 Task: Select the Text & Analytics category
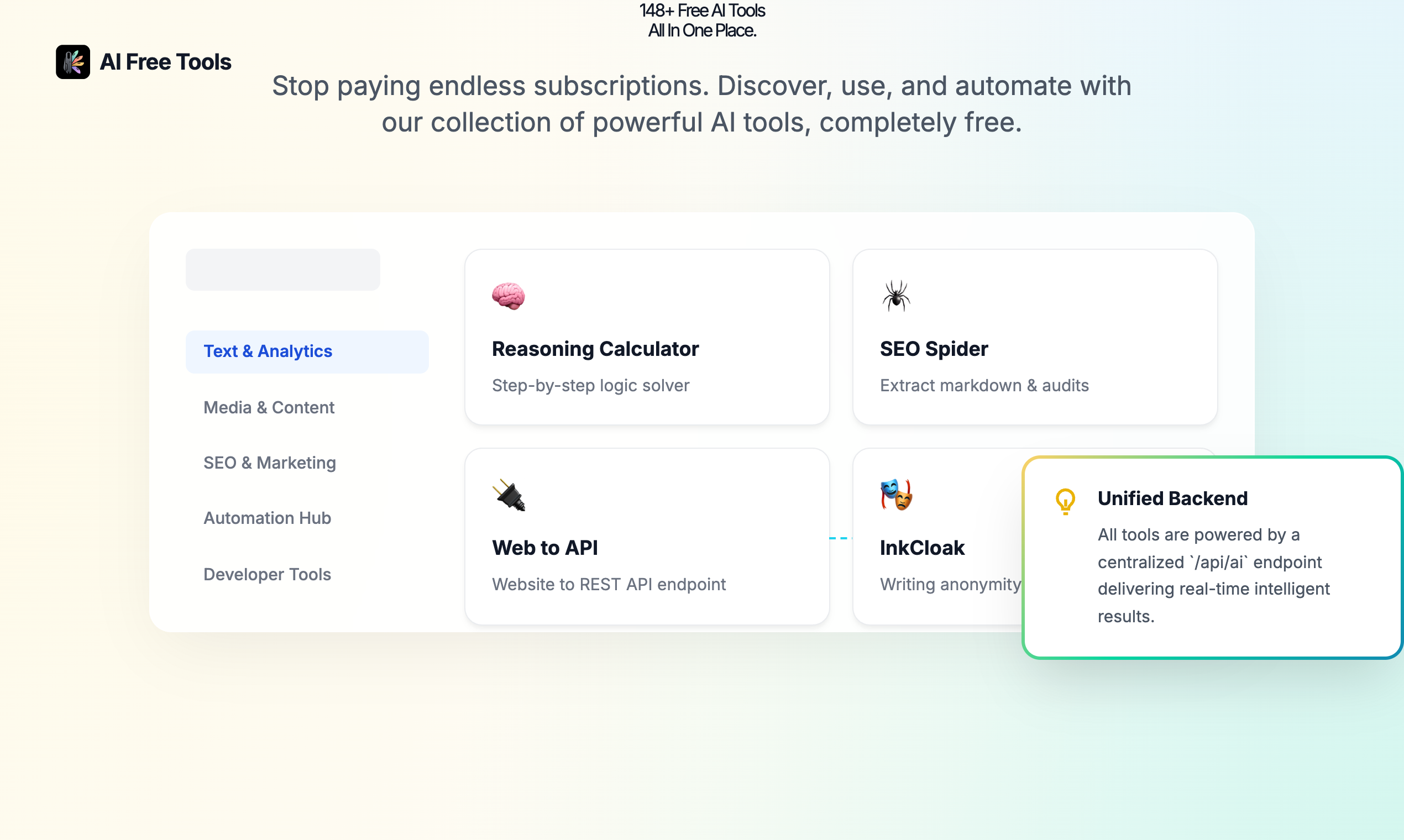(267, 351)
